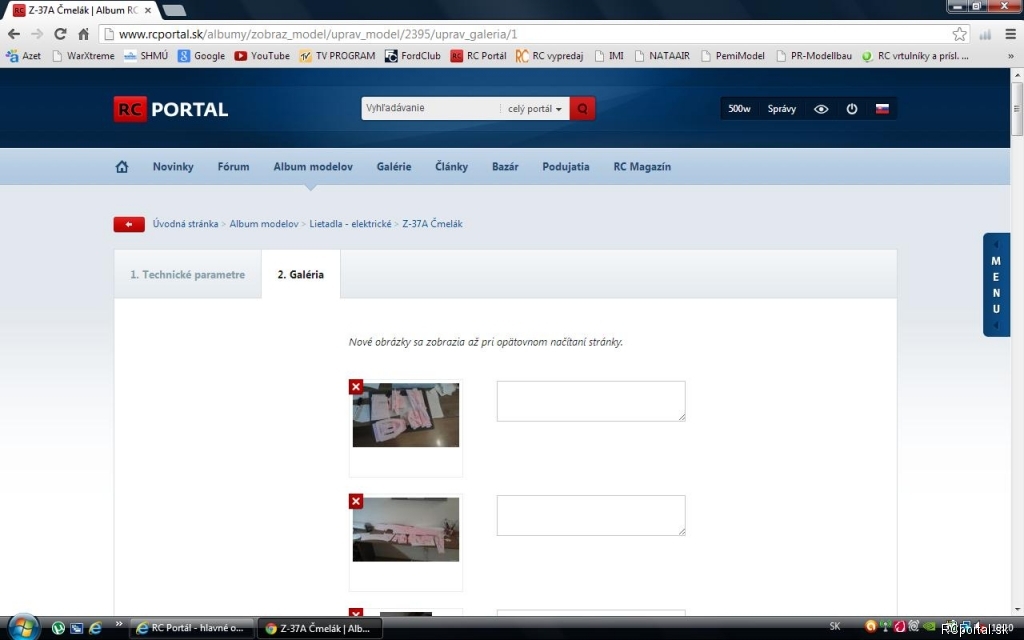Open the RC vrtuľníky bookmark
Viewport: 1024px width, 640px height.
[x=915, y=56]
